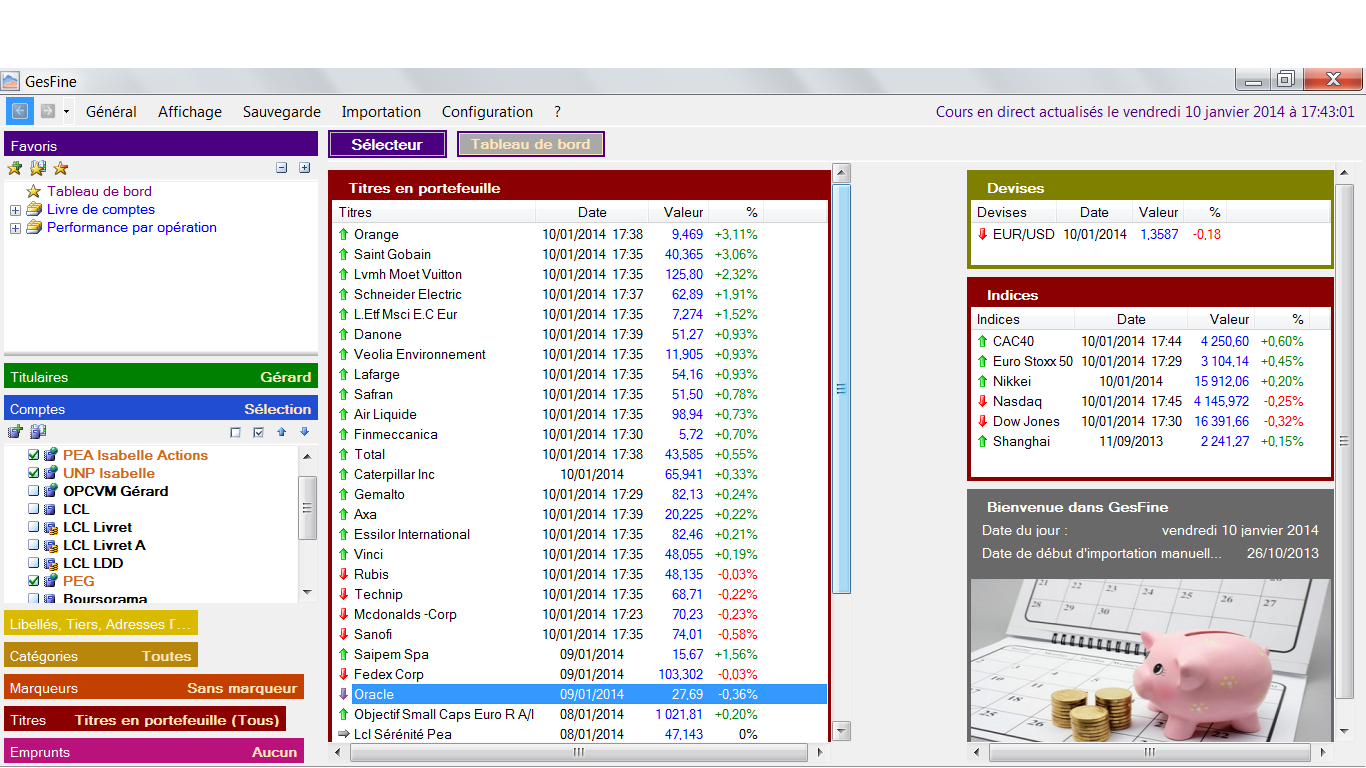
Task: Open the Importation menu
Action: [x=381, y=112]
